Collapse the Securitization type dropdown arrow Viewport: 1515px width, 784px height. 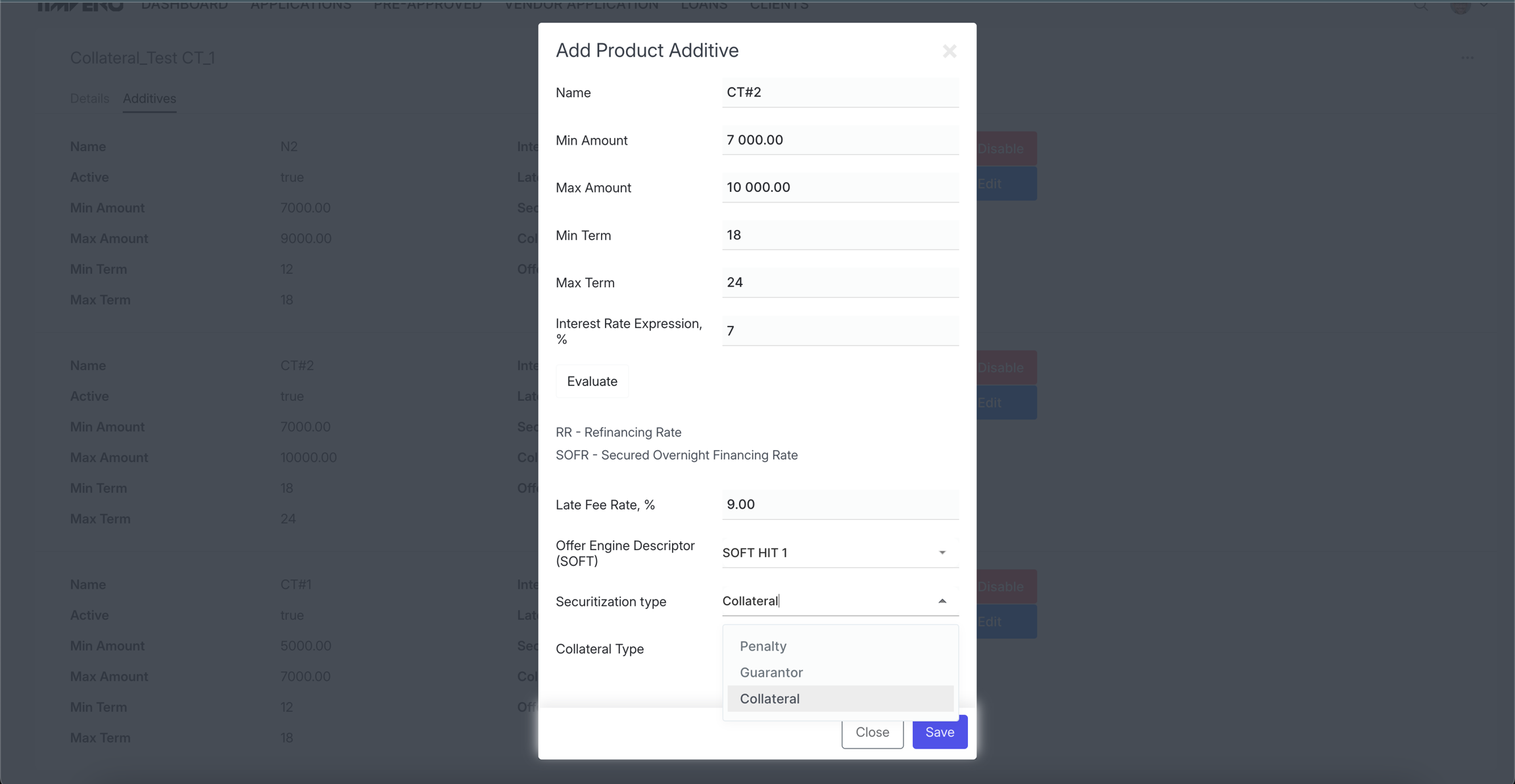pyautogui.click(x=942, y=601)
